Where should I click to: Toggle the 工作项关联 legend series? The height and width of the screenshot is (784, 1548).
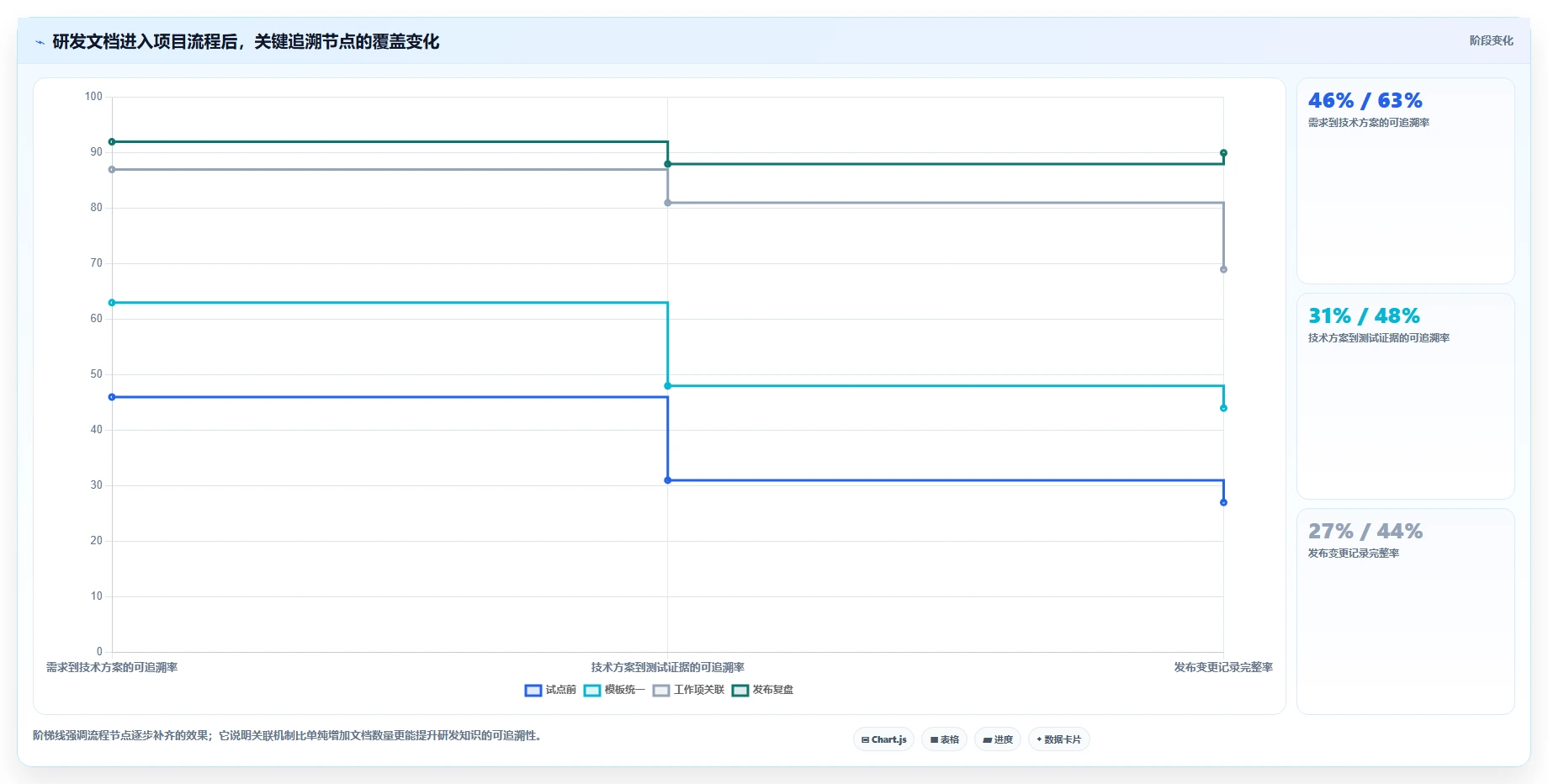[x=689, y=690]
